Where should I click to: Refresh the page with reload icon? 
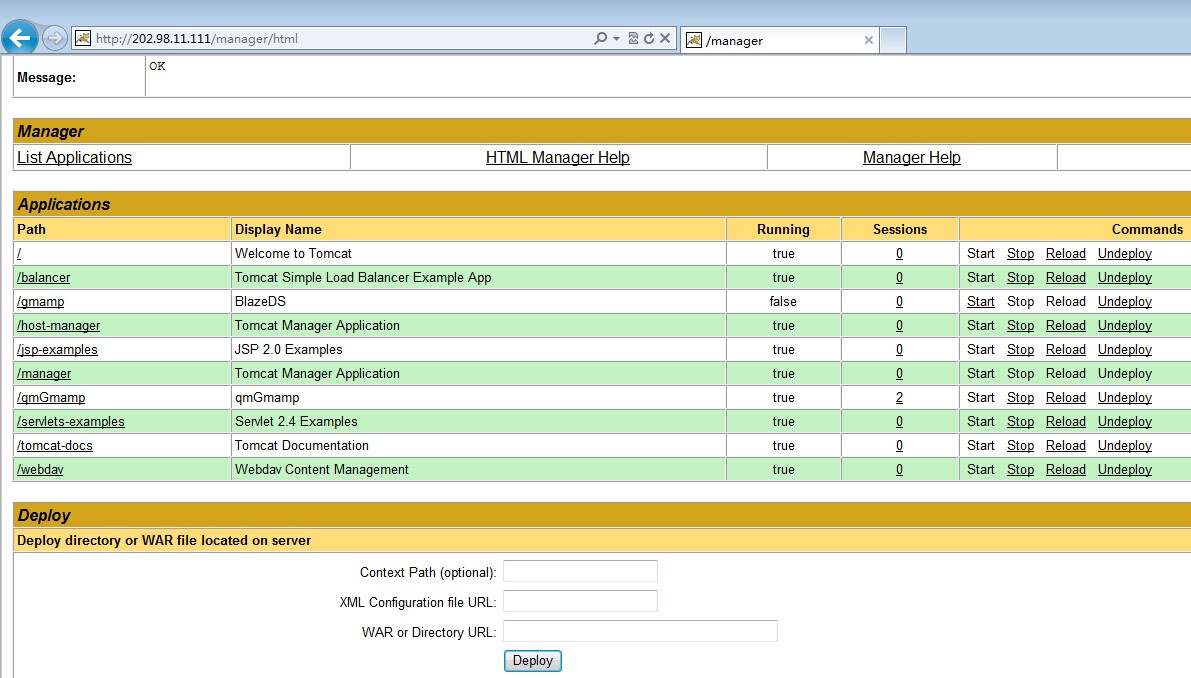click(x=649, y=38)
